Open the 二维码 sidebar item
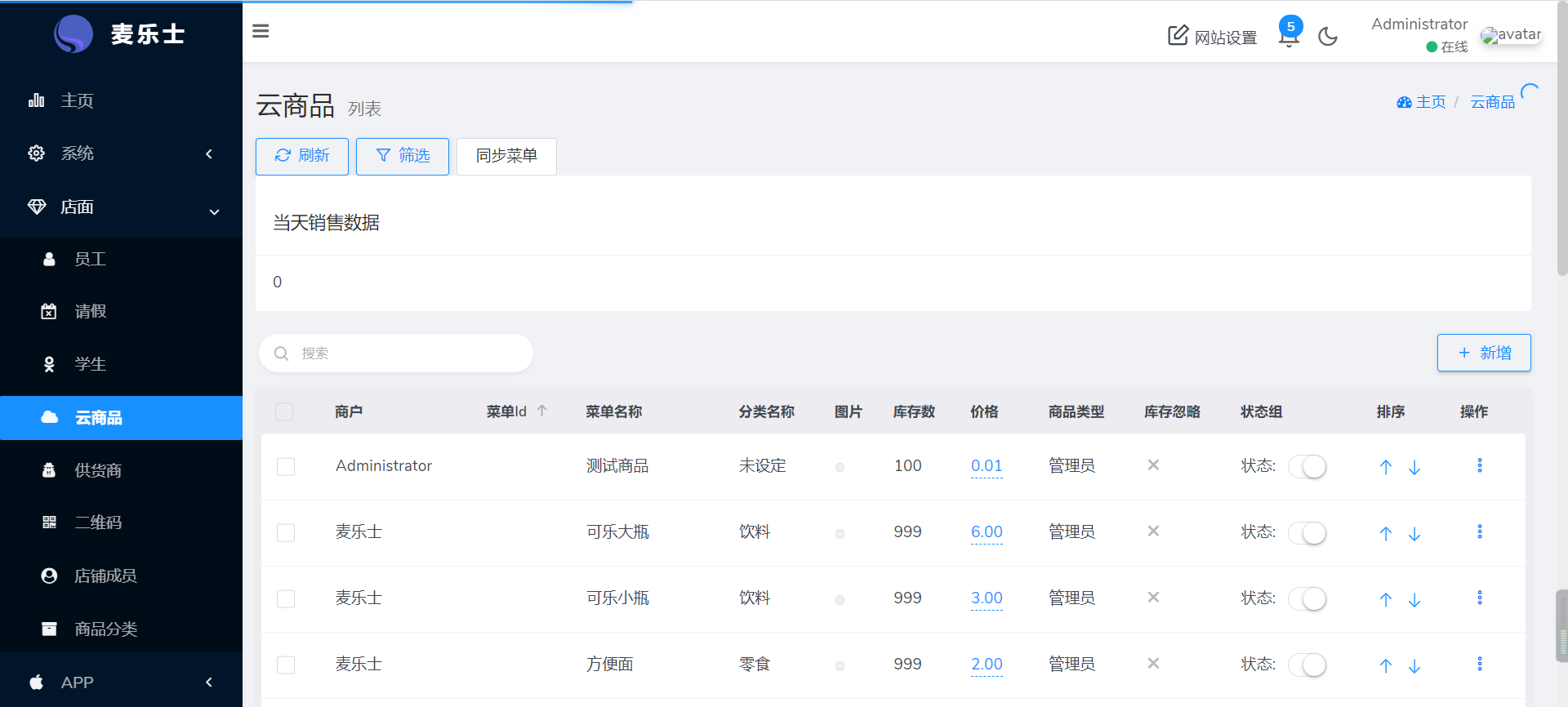Screen dimensions: 1568x707 [x=121, y=522]
